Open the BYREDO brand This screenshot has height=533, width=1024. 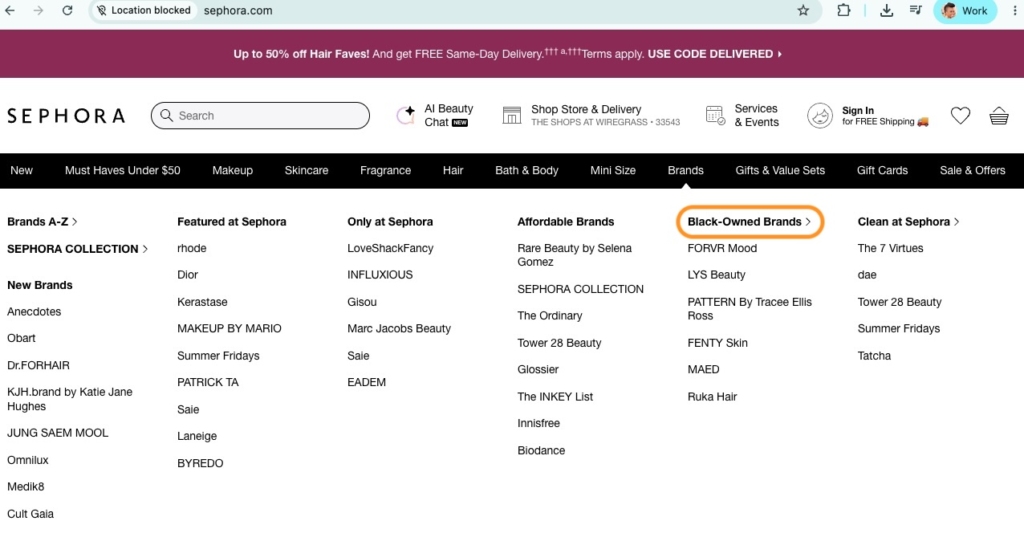click(200, 463)
